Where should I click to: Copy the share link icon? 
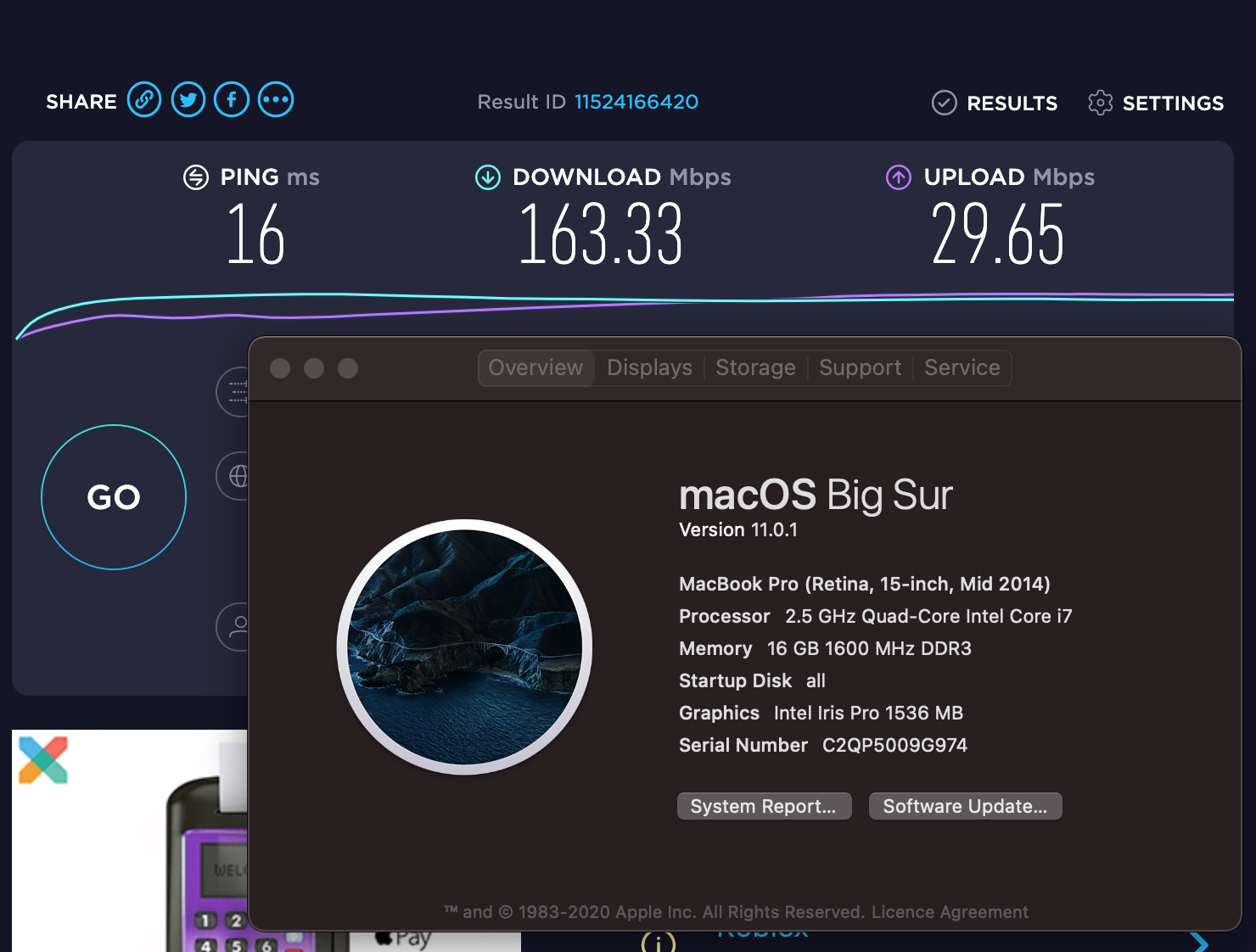pos(144,100)
